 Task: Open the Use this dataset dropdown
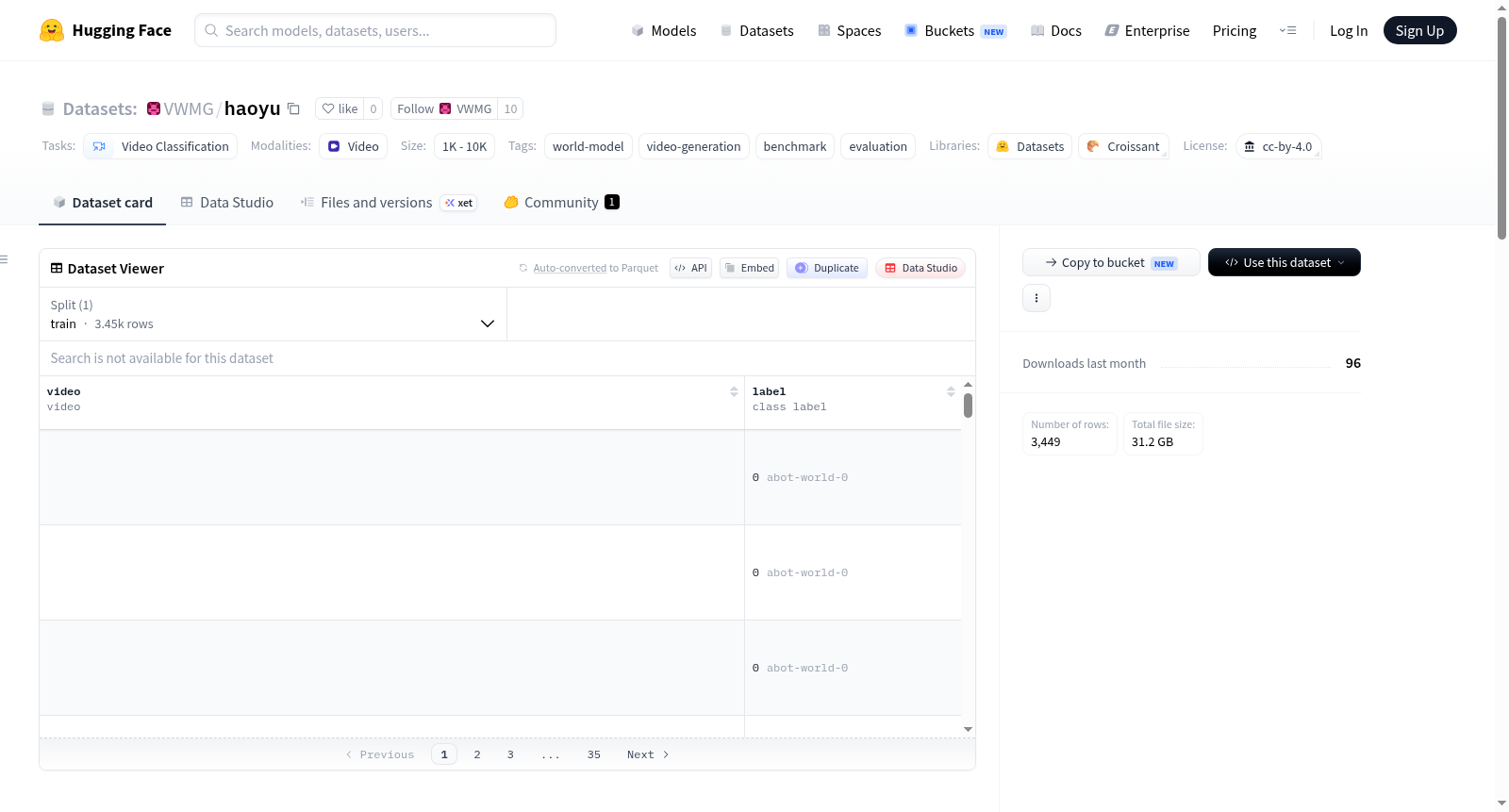1285,262
